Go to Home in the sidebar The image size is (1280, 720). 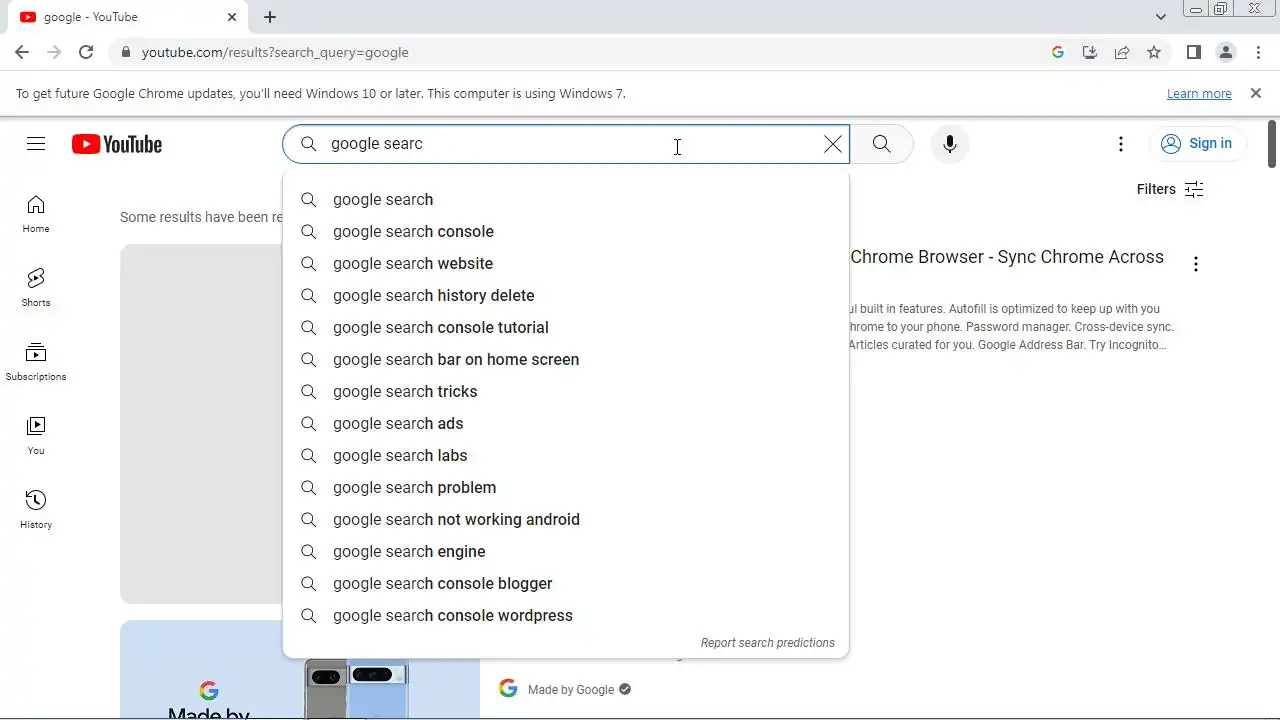click(x=36, y=214)
